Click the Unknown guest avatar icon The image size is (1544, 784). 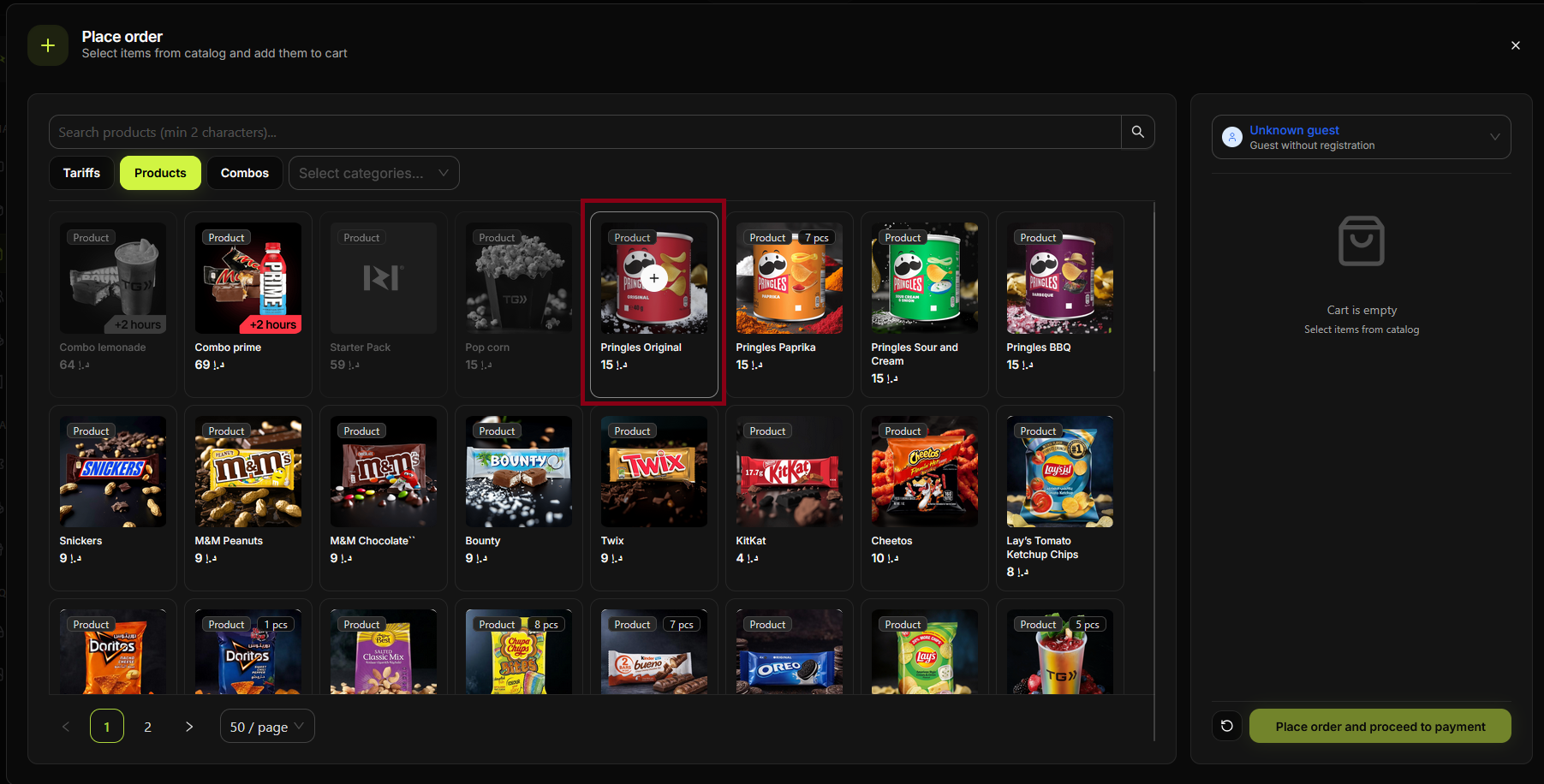tap(1231, 137)
